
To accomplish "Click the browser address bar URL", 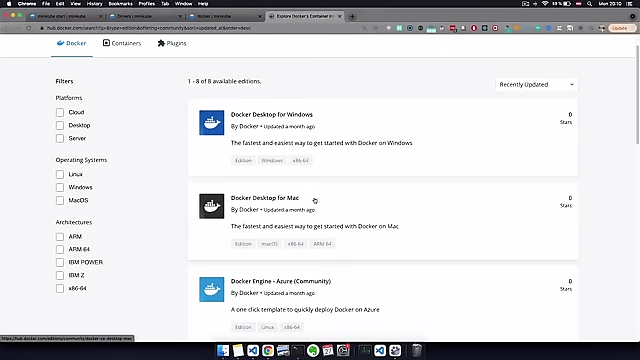I will (149, 28).
